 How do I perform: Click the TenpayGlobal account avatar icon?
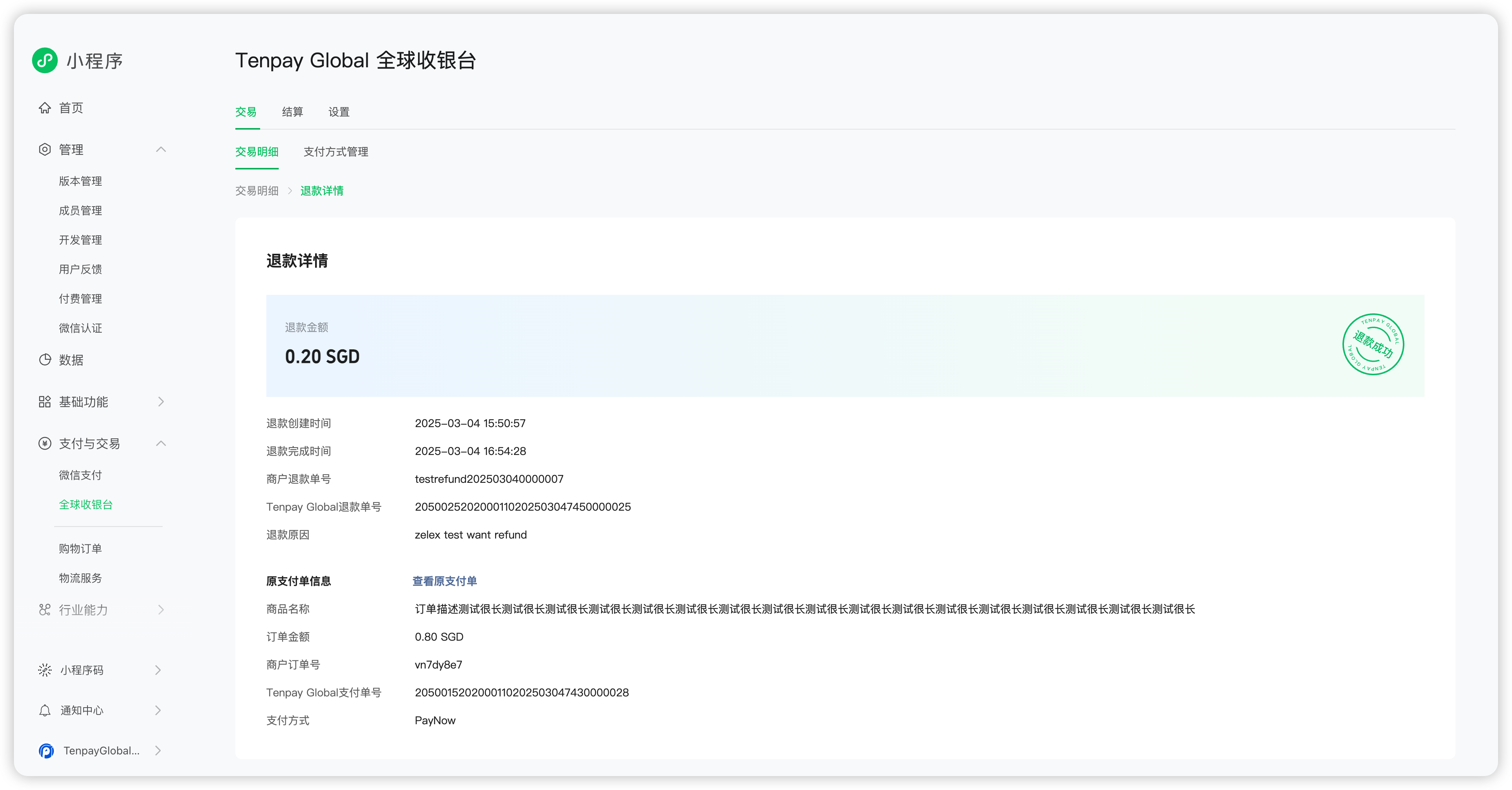coord(46,751)
